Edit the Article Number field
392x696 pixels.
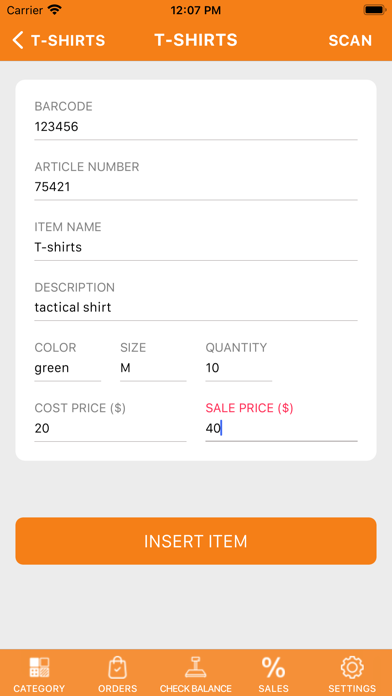pyautogui.click(x=196, y=187)
